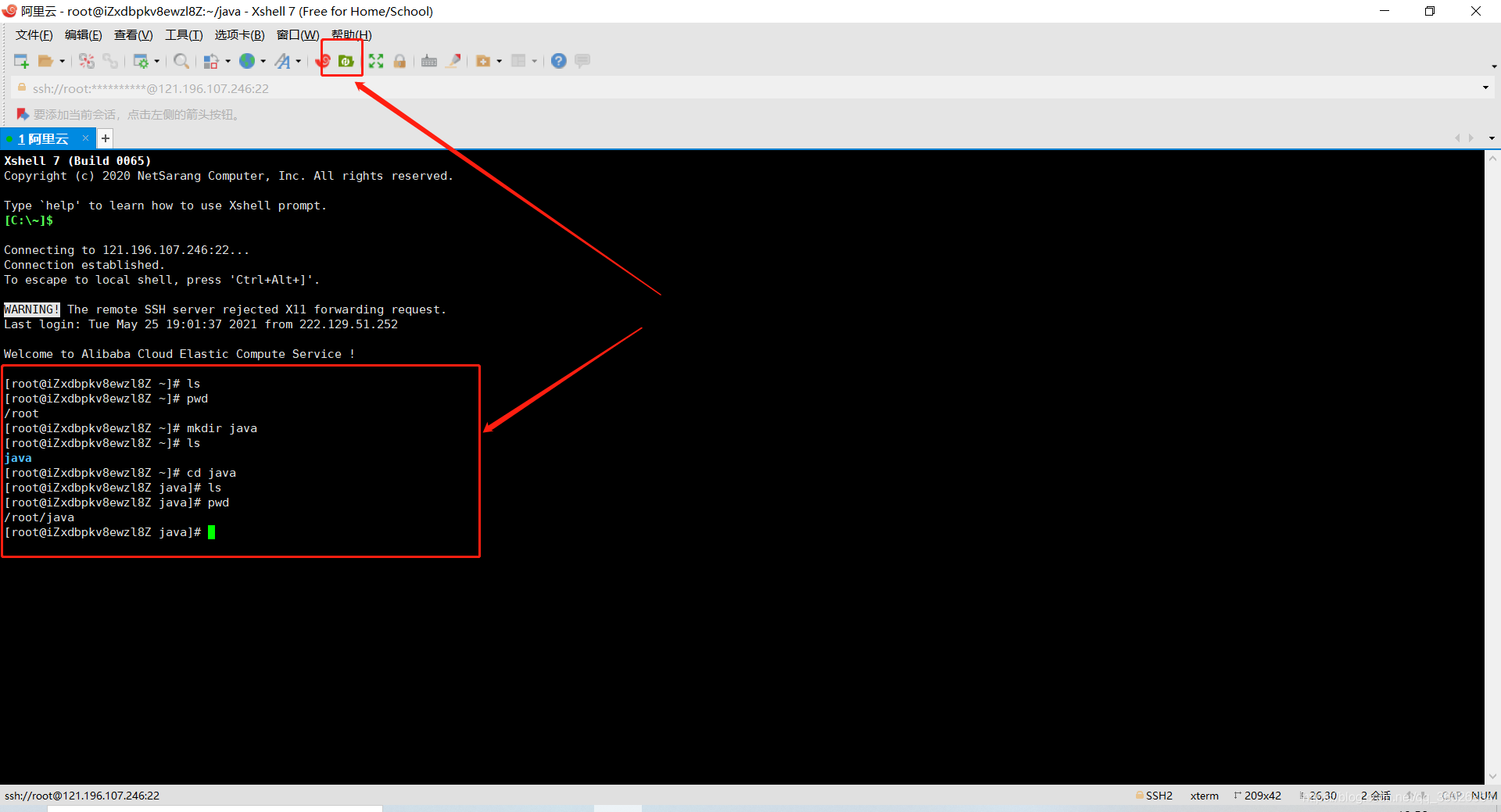Click the 2 会话 sessions count in status bar
Viewport: 1501px width, 812px height.
(1375, 796)
